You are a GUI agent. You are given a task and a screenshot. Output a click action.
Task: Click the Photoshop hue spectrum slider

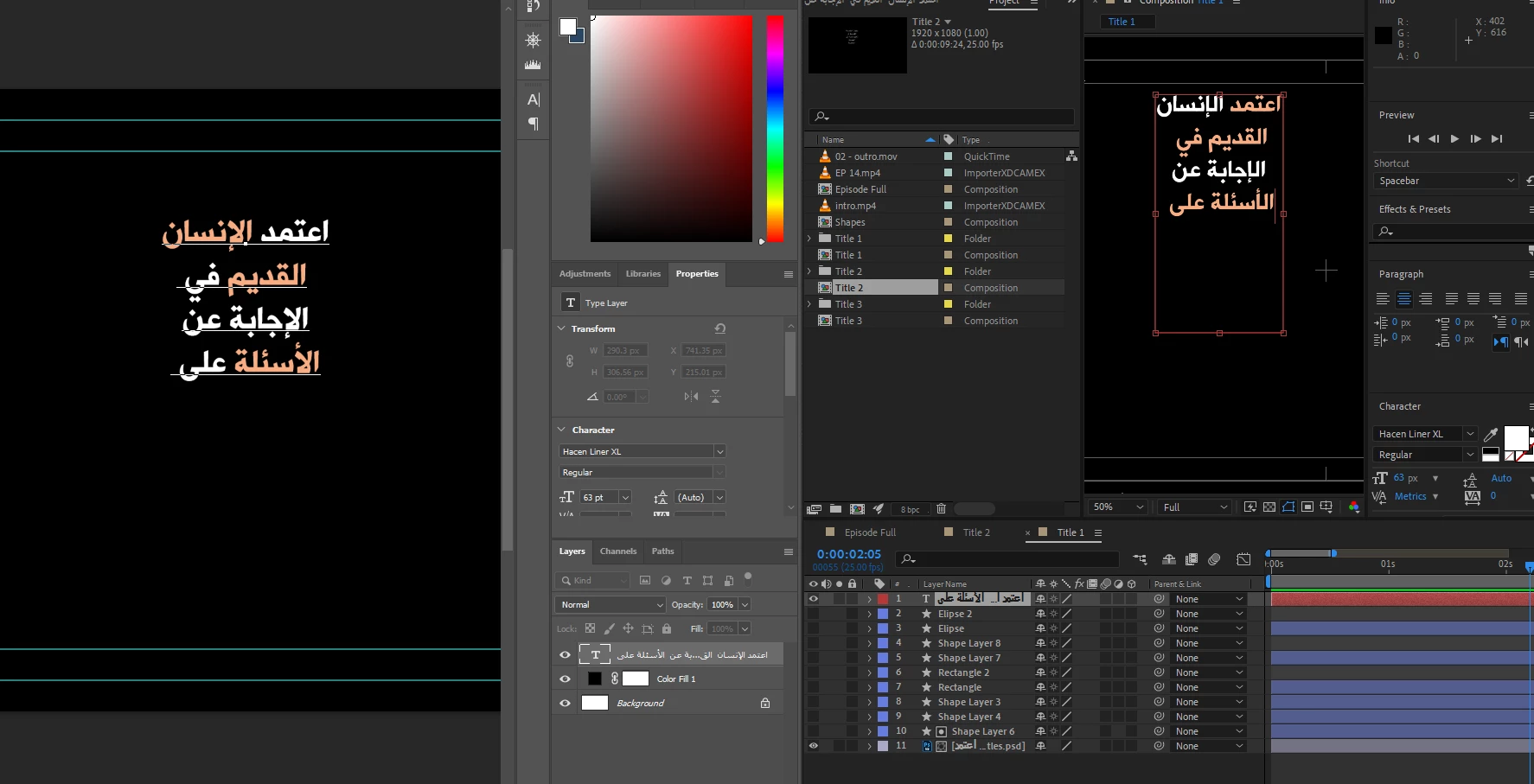[775, 129]
